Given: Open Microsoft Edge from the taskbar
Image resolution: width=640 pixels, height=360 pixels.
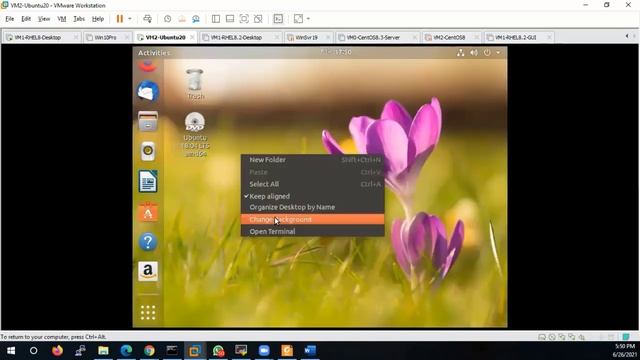Looking at the screenshot, I should (x=126, y=351).
